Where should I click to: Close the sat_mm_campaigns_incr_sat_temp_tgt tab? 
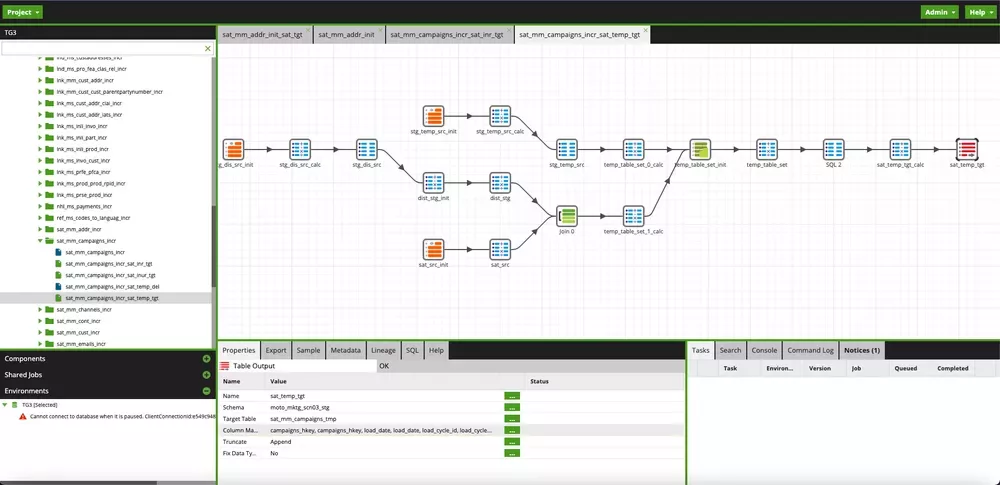tap(645, 29)
